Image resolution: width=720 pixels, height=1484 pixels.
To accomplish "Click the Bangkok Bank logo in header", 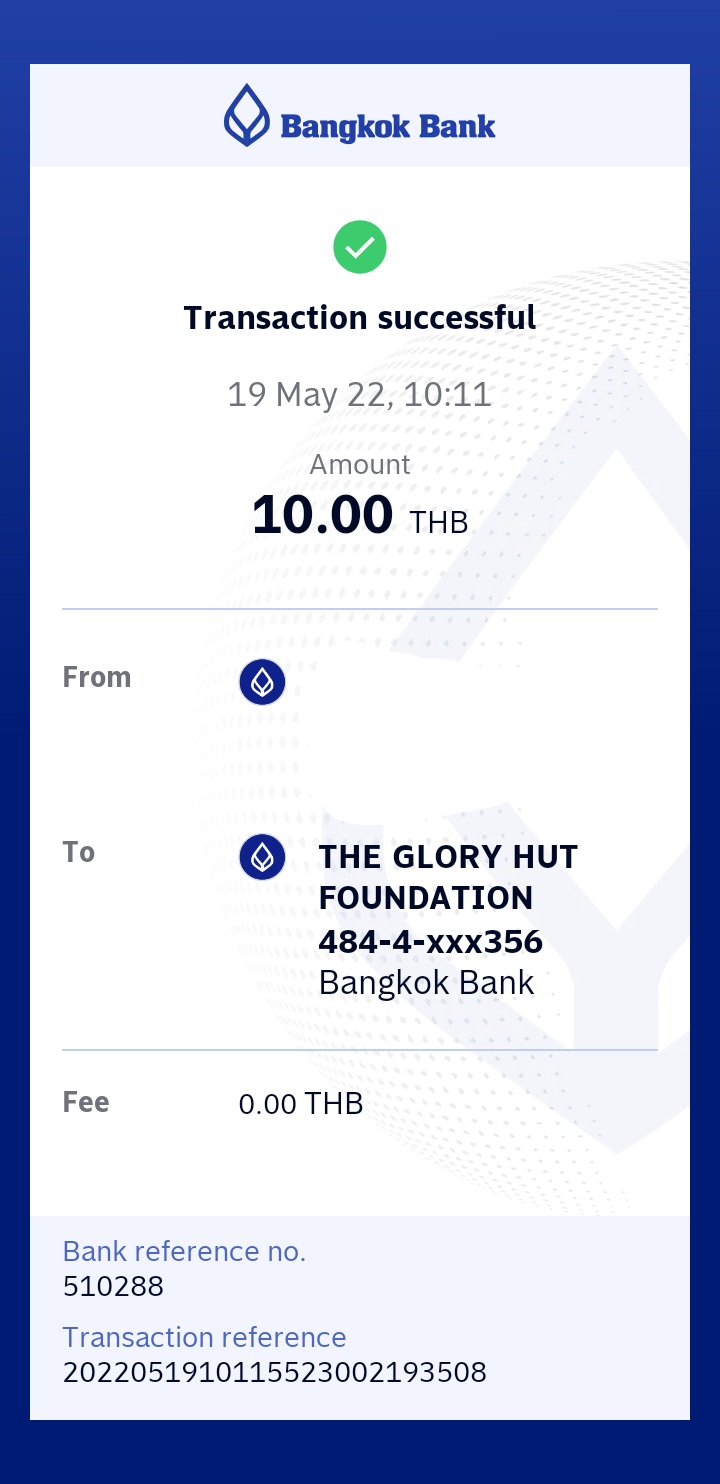I will (360, 116).
